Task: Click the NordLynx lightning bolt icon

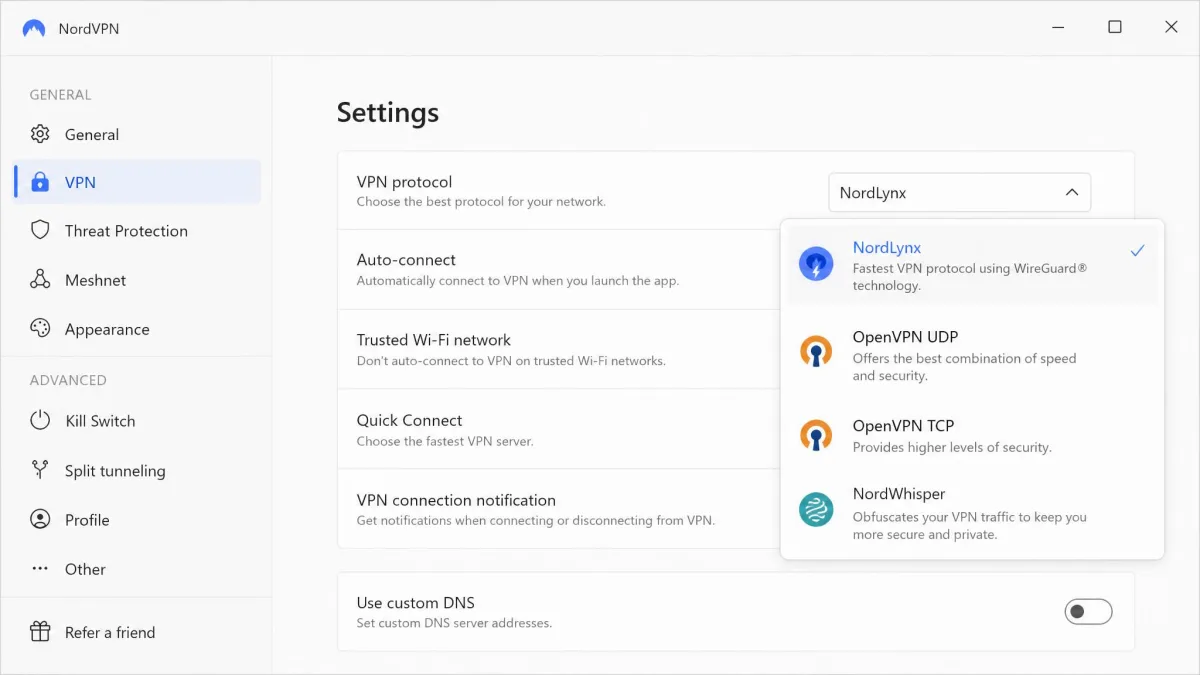Action: (816, 264)
